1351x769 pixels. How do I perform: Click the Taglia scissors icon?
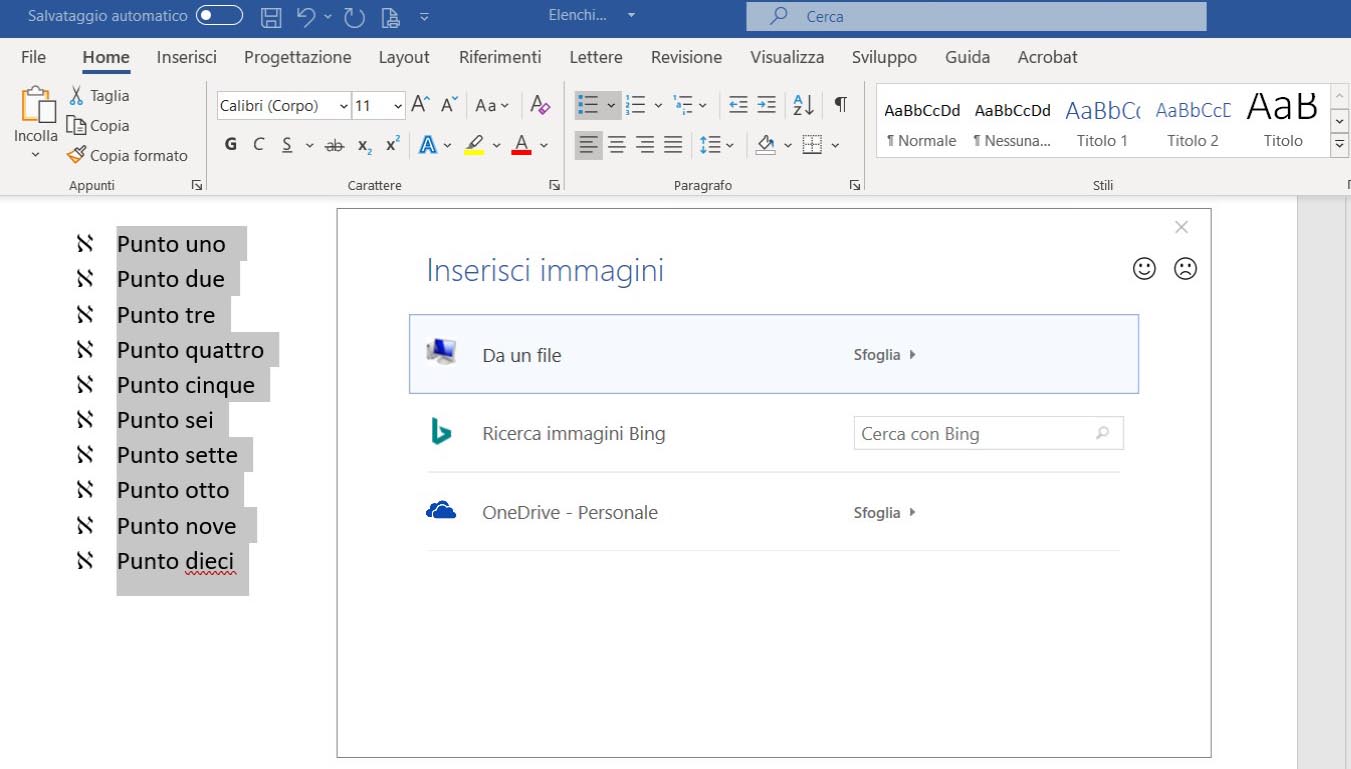(76, 96)
